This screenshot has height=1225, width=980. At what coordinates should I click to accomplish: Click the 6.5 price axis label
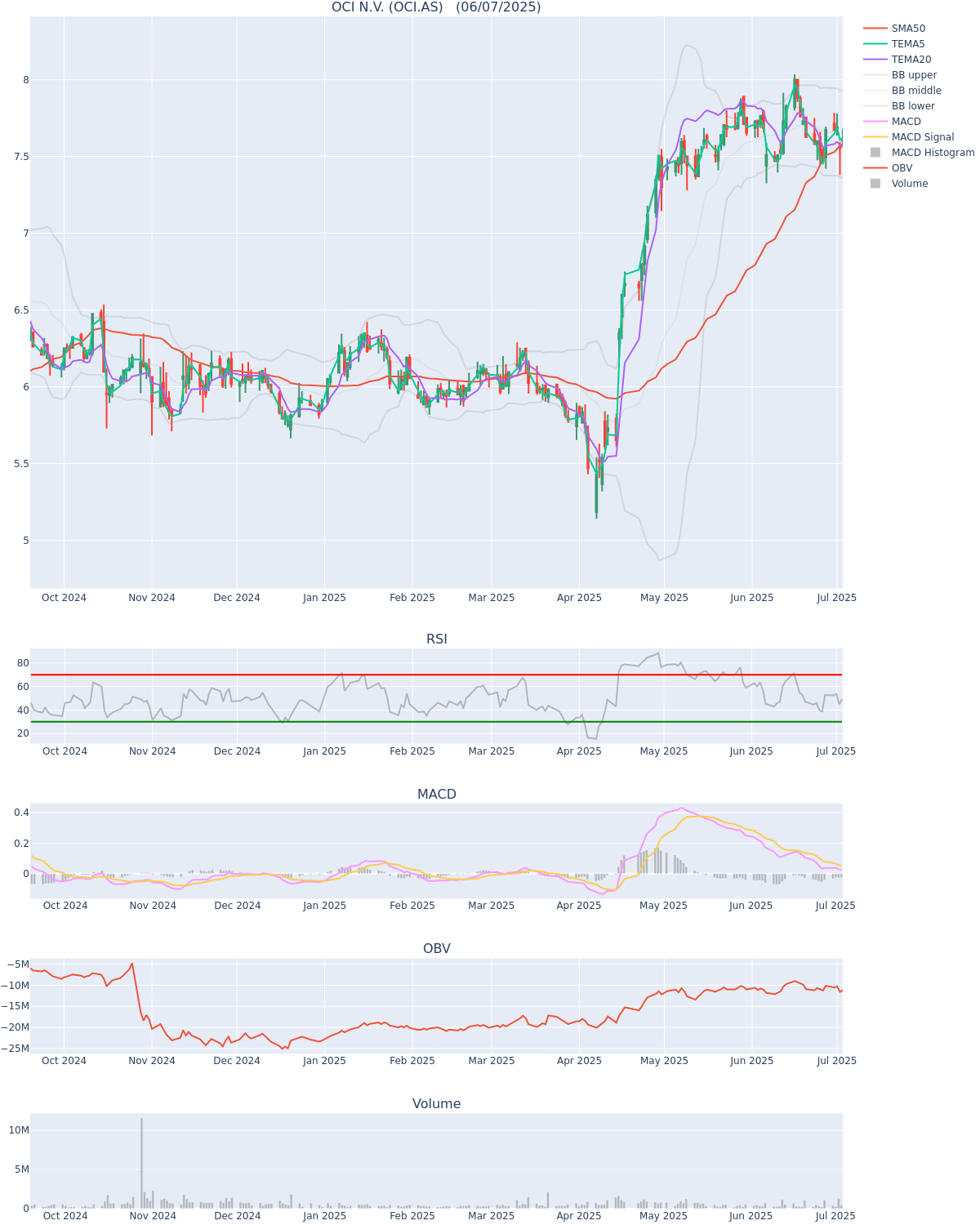coord(20,310)
